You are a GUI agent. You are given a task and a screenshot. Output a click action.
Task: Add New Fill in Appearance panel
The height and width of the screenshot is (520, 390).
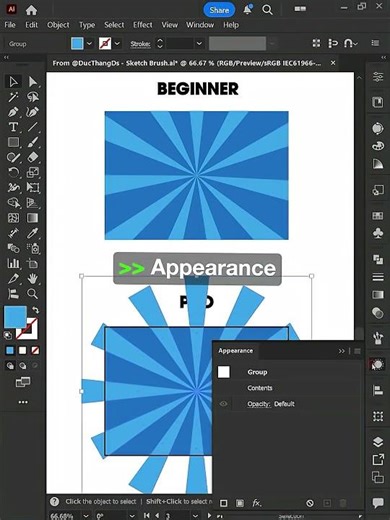point(240,503)
